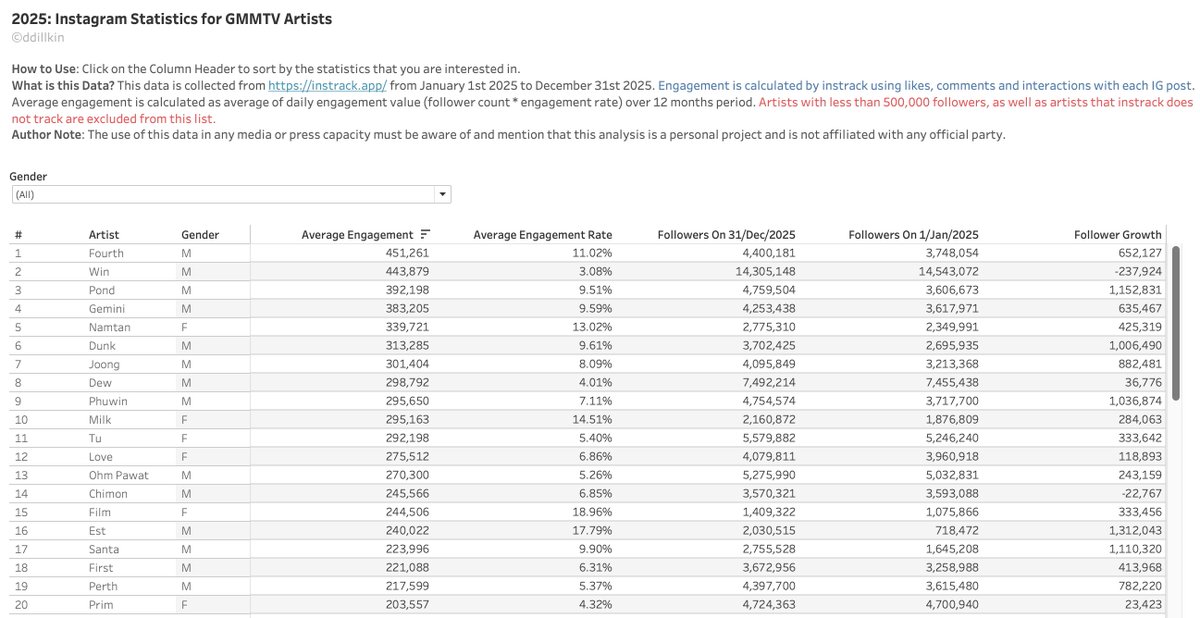
Task: Select artist name Ohm Pawat
Action: click(x=118, y=475)
